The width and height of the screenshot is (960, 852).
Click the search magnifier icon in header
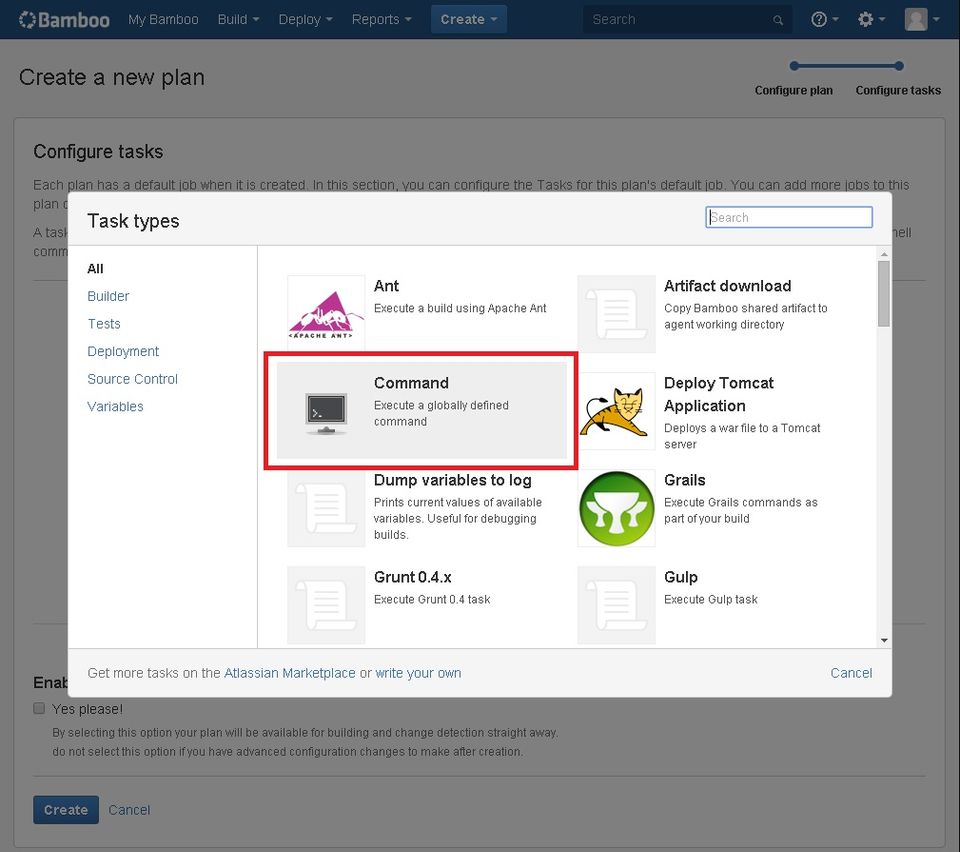click(778, 20)
